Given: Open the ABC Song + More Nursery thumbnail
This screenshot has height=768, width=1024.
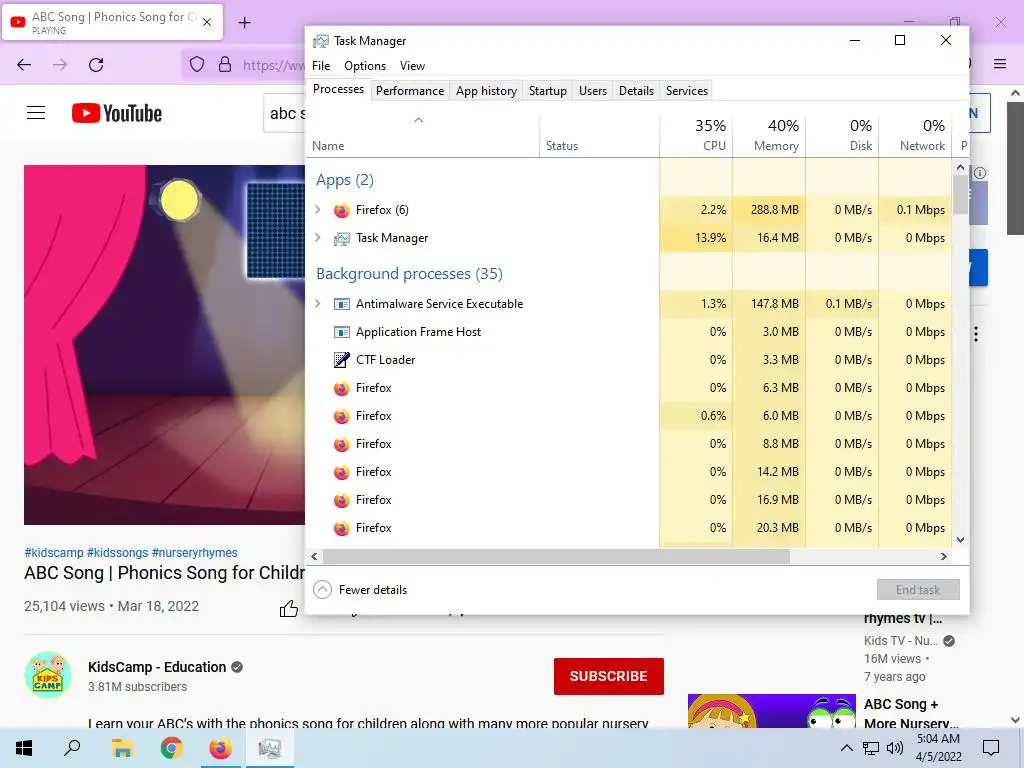Looking at the screenshot, I should pyautogui.click(x=771, y=711).
